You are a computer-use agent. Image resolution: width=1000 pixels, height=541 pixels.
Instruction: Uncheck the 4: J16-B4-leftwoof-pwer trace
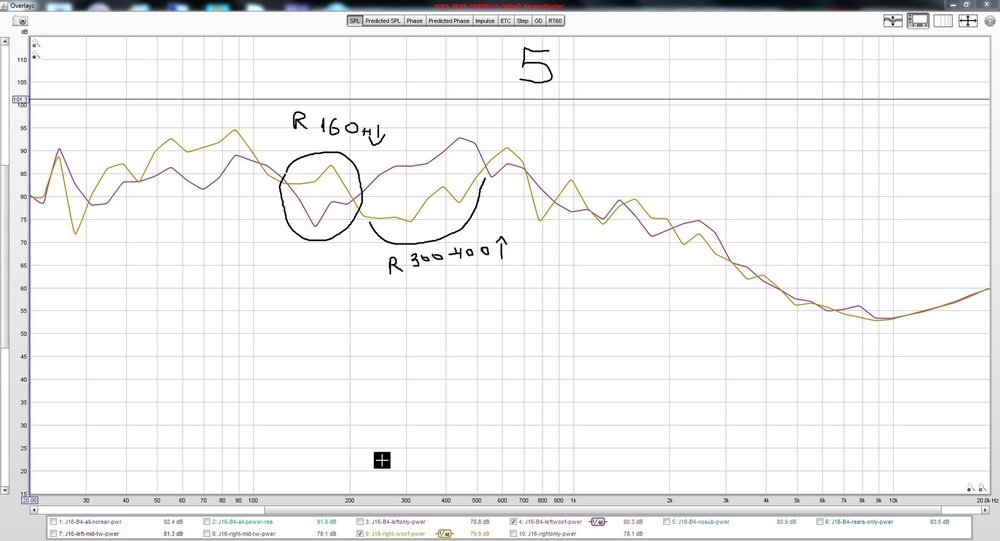513,521
